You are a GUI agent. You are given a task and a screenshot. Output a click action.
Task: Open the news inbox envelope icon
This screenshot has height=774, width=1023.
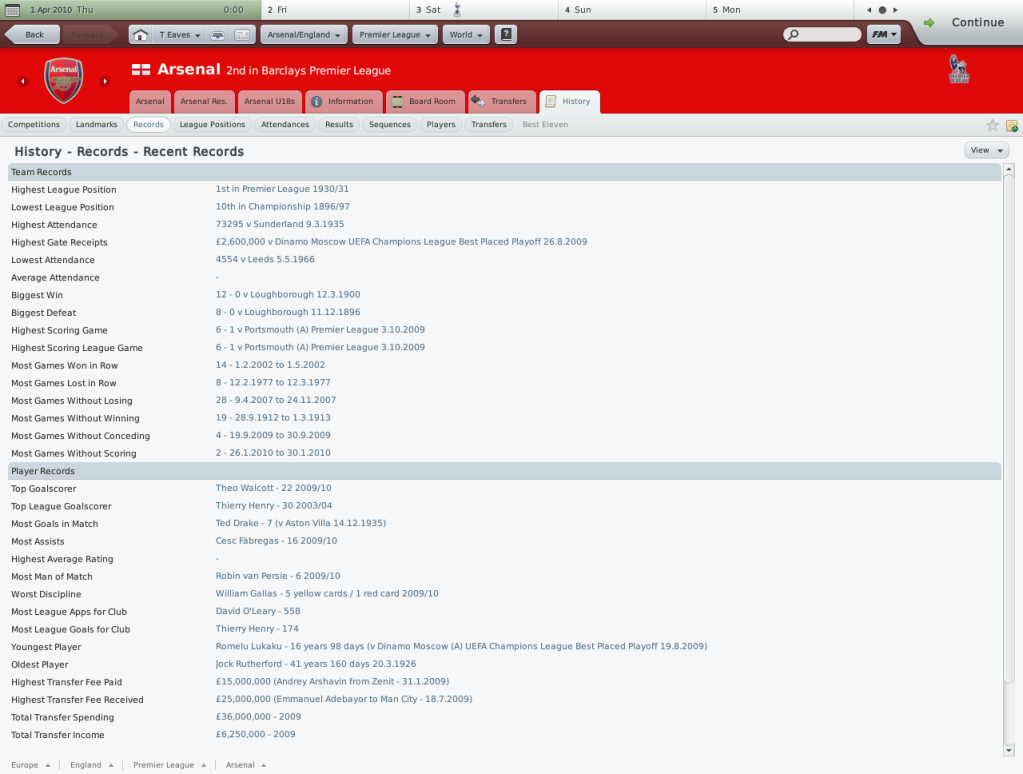tap(242, 34)
